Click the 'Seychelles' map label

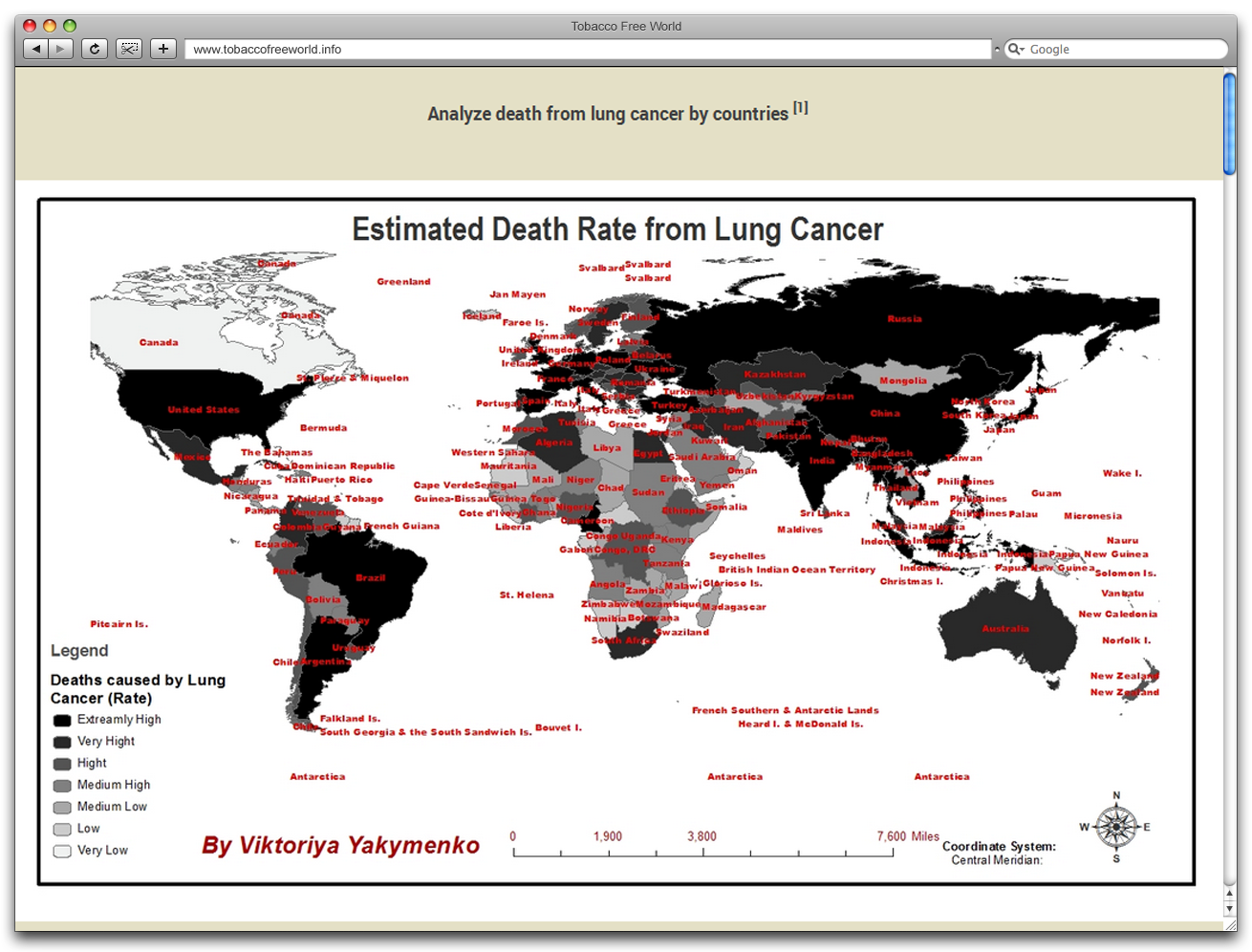737,556
